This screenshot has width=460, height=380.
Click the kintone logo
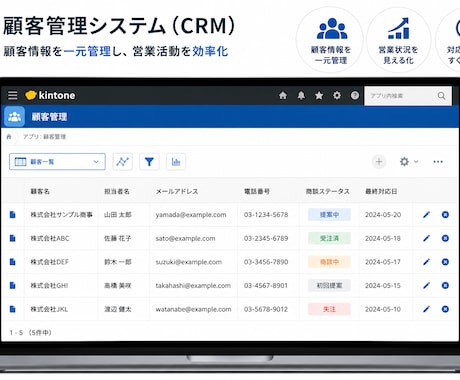click(50, 95)
